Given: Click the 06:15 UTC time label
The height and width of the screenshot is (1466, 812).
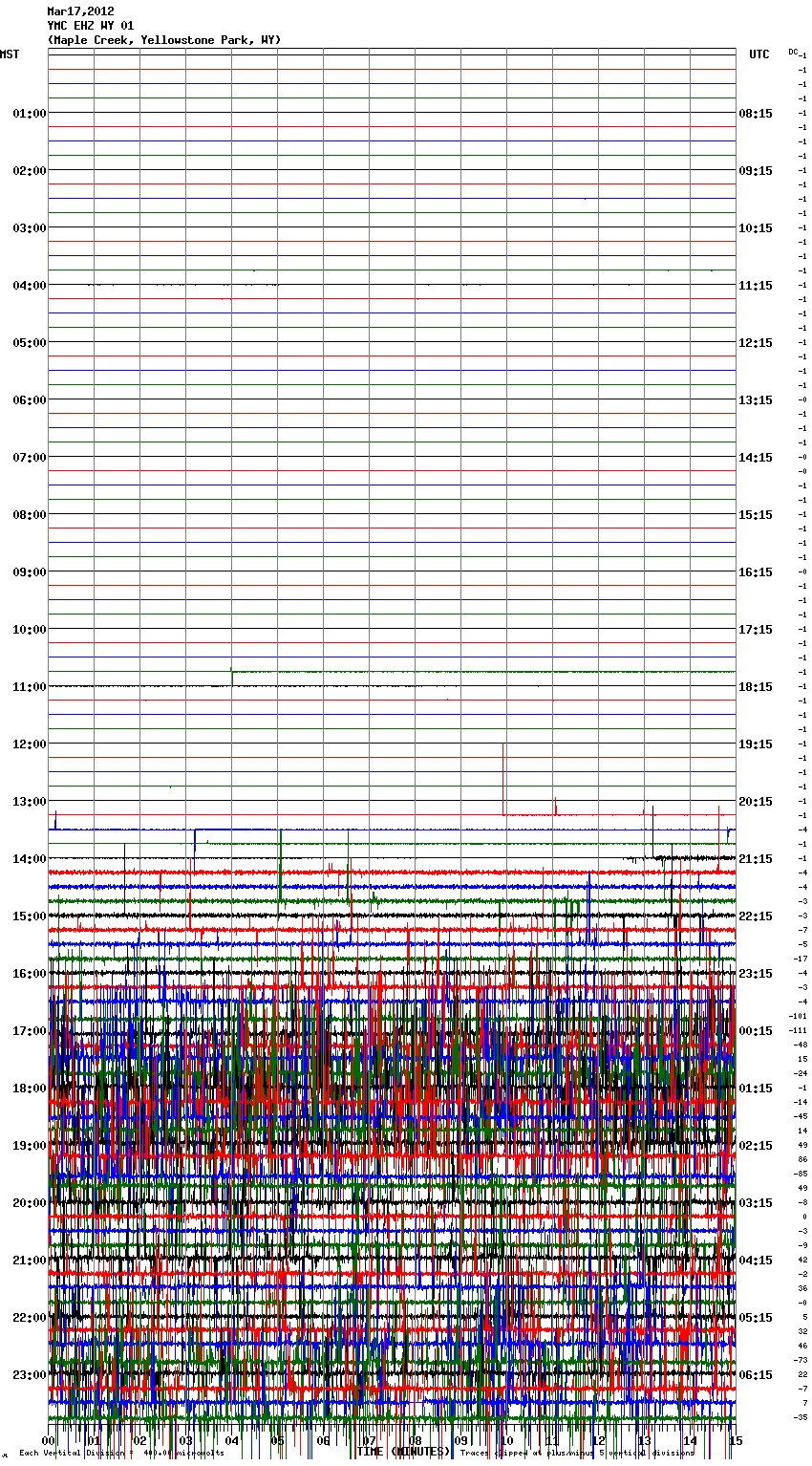Looking at the screenshot, I should (756, 1375).
